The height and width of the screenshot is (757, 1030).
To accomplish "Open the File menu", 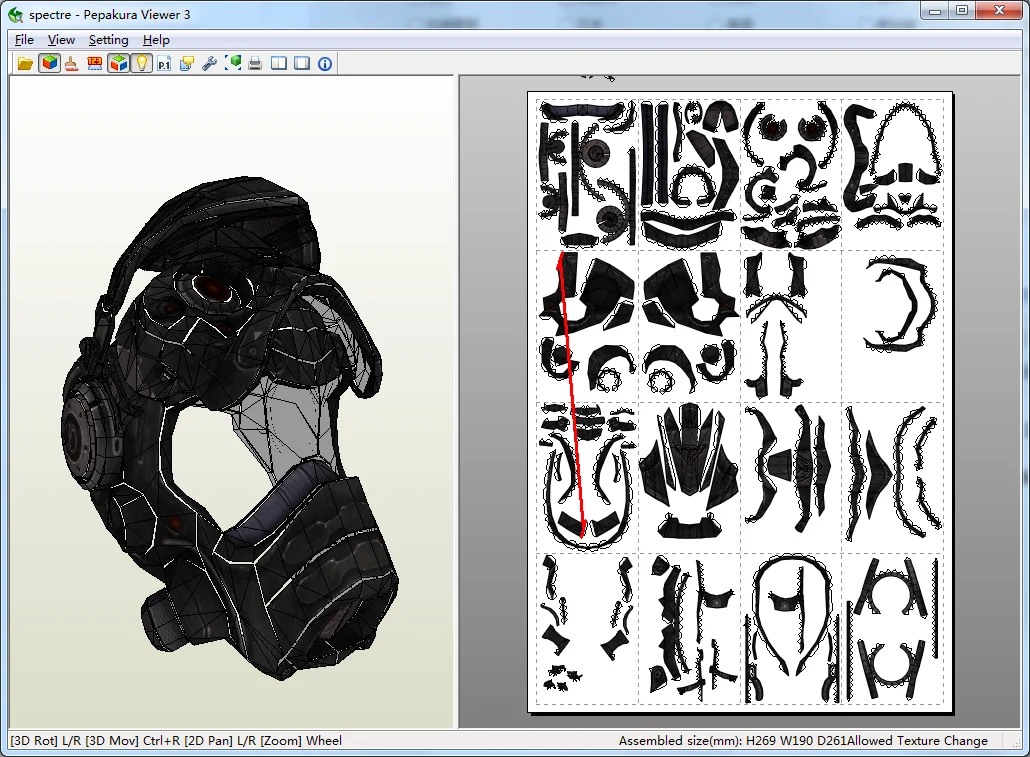I will point(24,40).
